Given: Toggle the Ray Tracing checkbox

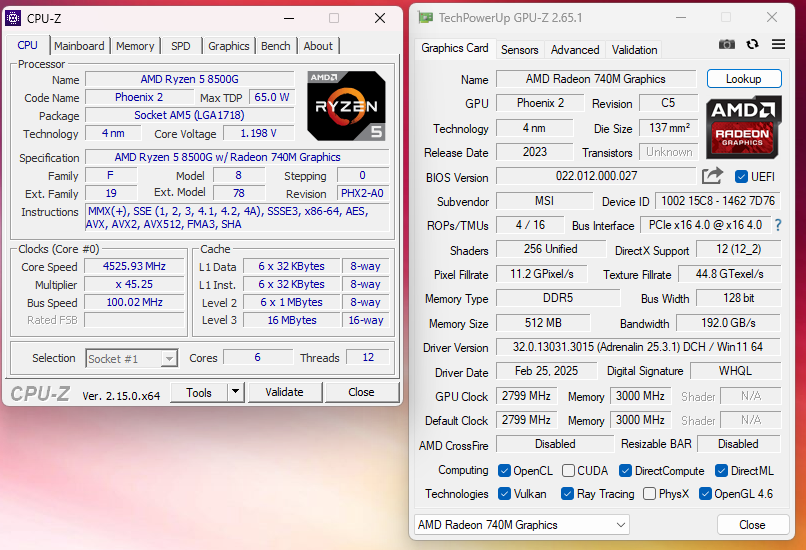Looking at the screenshot, I should click(x=567, y=494).
